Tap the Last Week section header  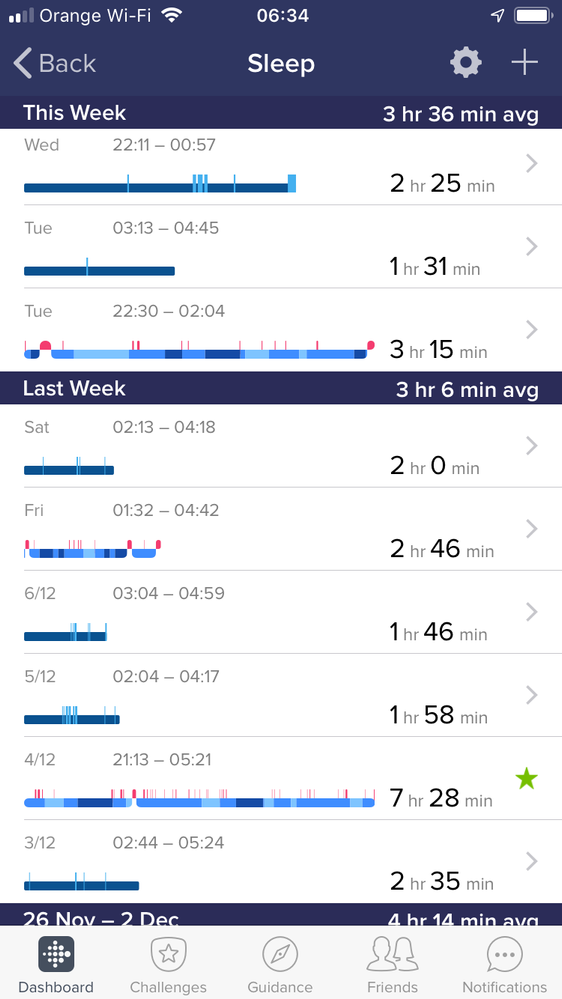point(281,389)
